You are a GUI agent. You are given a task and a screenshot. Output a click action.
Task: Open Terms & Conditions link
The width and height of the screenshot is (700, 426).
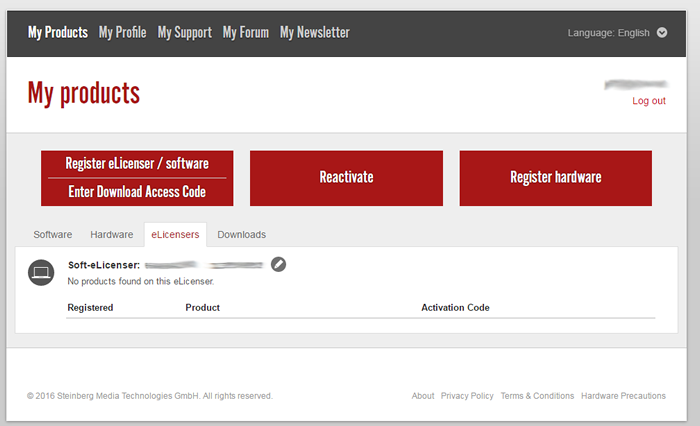pos(537,396)
